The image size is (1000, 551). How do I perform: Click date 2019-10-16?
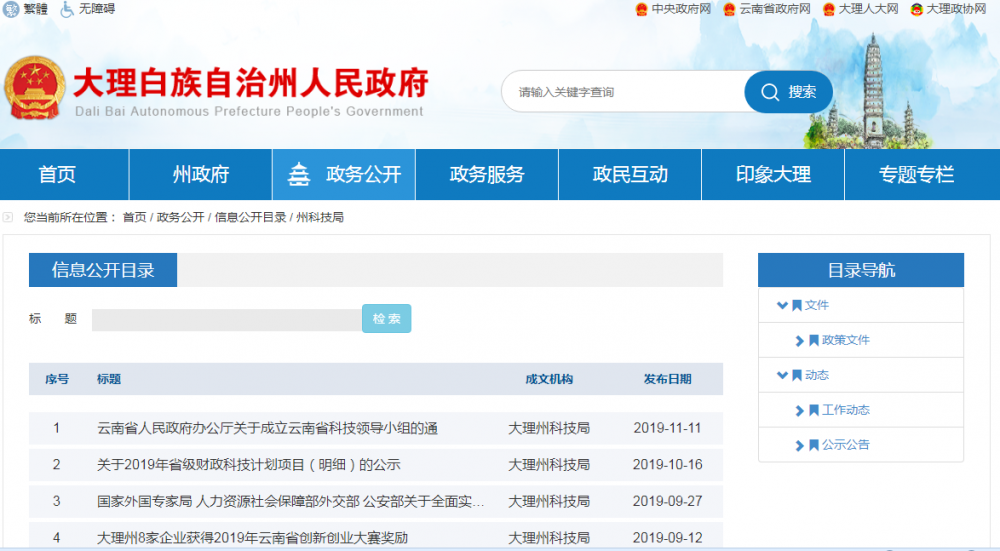click(x=667, y=465)
